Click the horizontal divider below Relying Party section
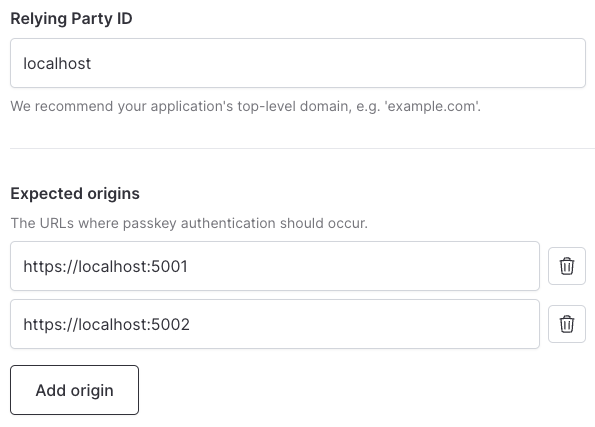 coord(302,148)
